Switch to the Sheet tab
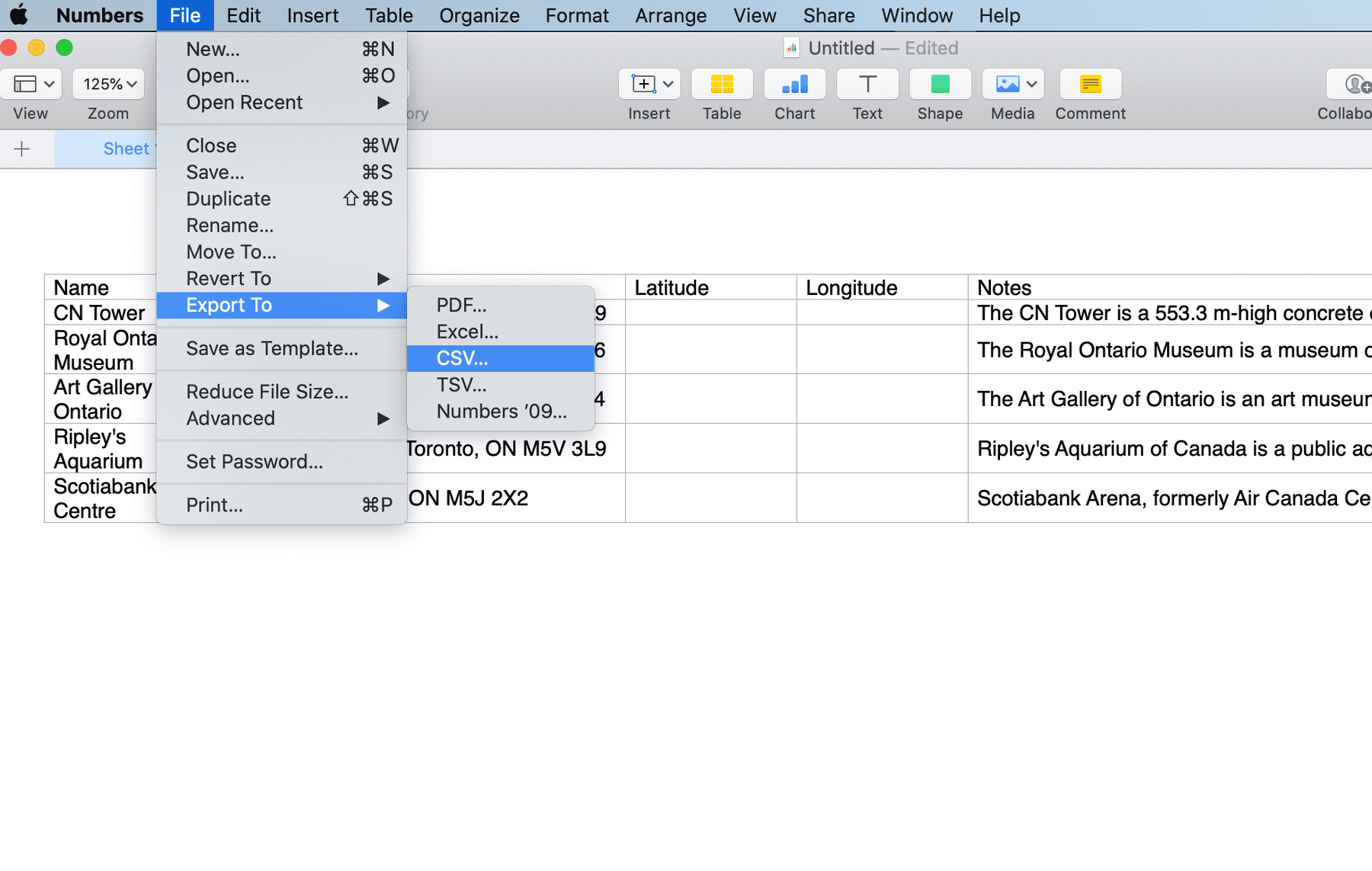This screenshot has width=1372, height=871. point(126,149)
